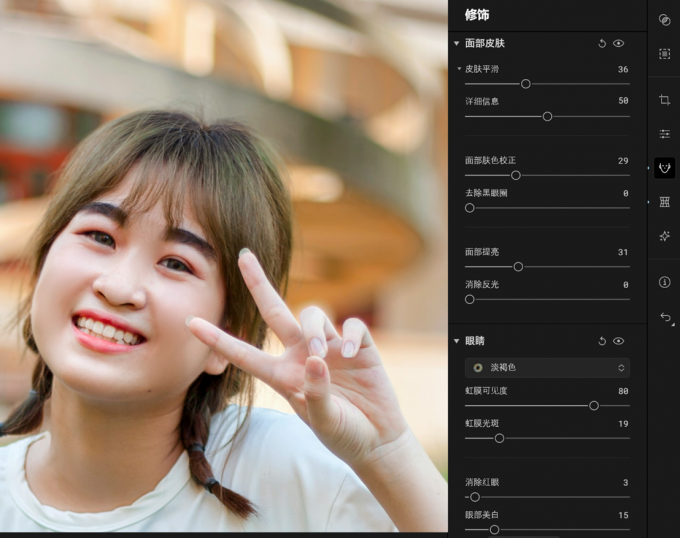This screenshot has height=538, width=680.
Task: Click the 眼部美白 value 15
Action: 623,515
